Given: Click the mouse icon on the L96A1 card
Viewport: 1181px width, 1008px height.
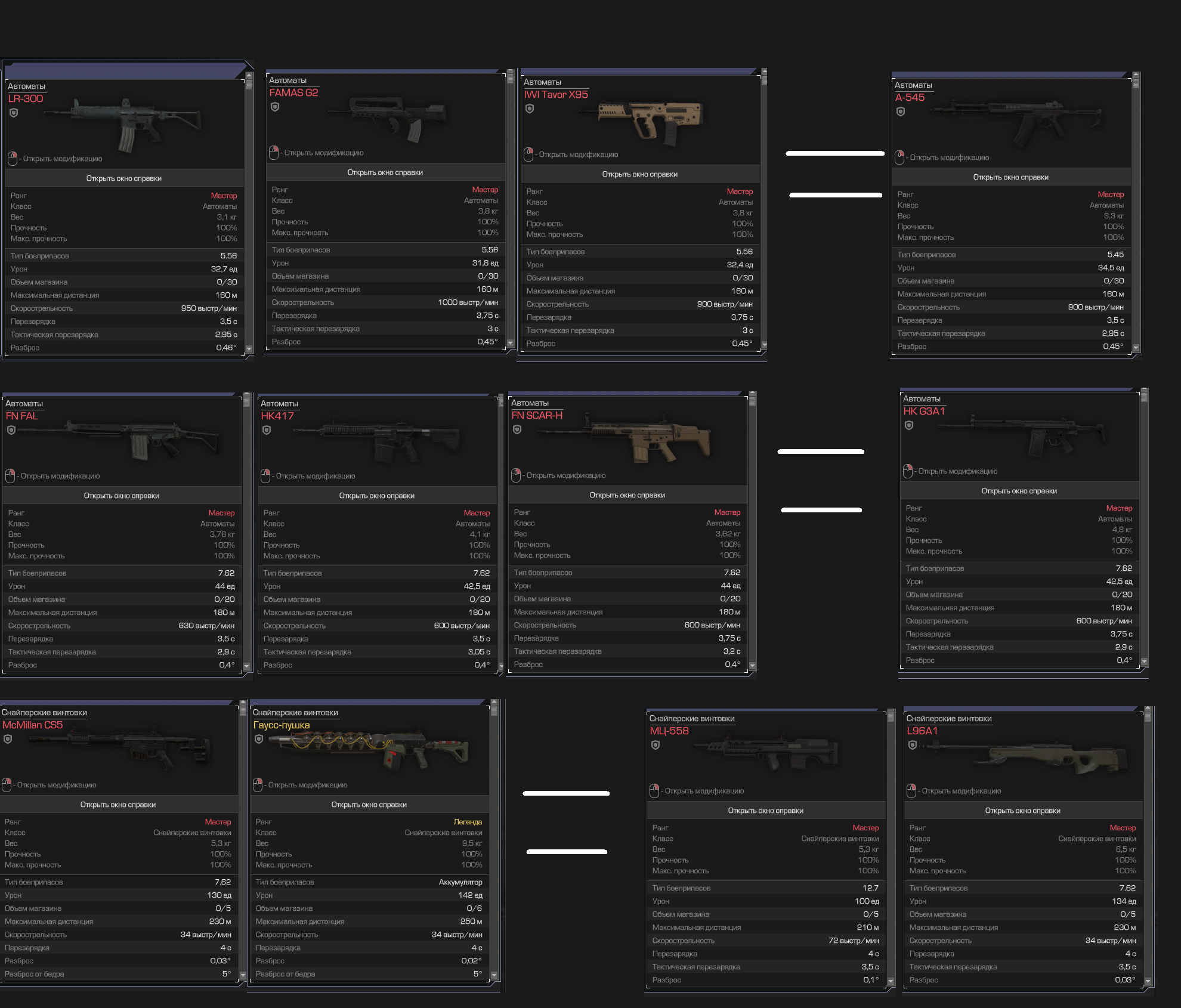Looking at the screenshot, I should (x=911, y=791).
